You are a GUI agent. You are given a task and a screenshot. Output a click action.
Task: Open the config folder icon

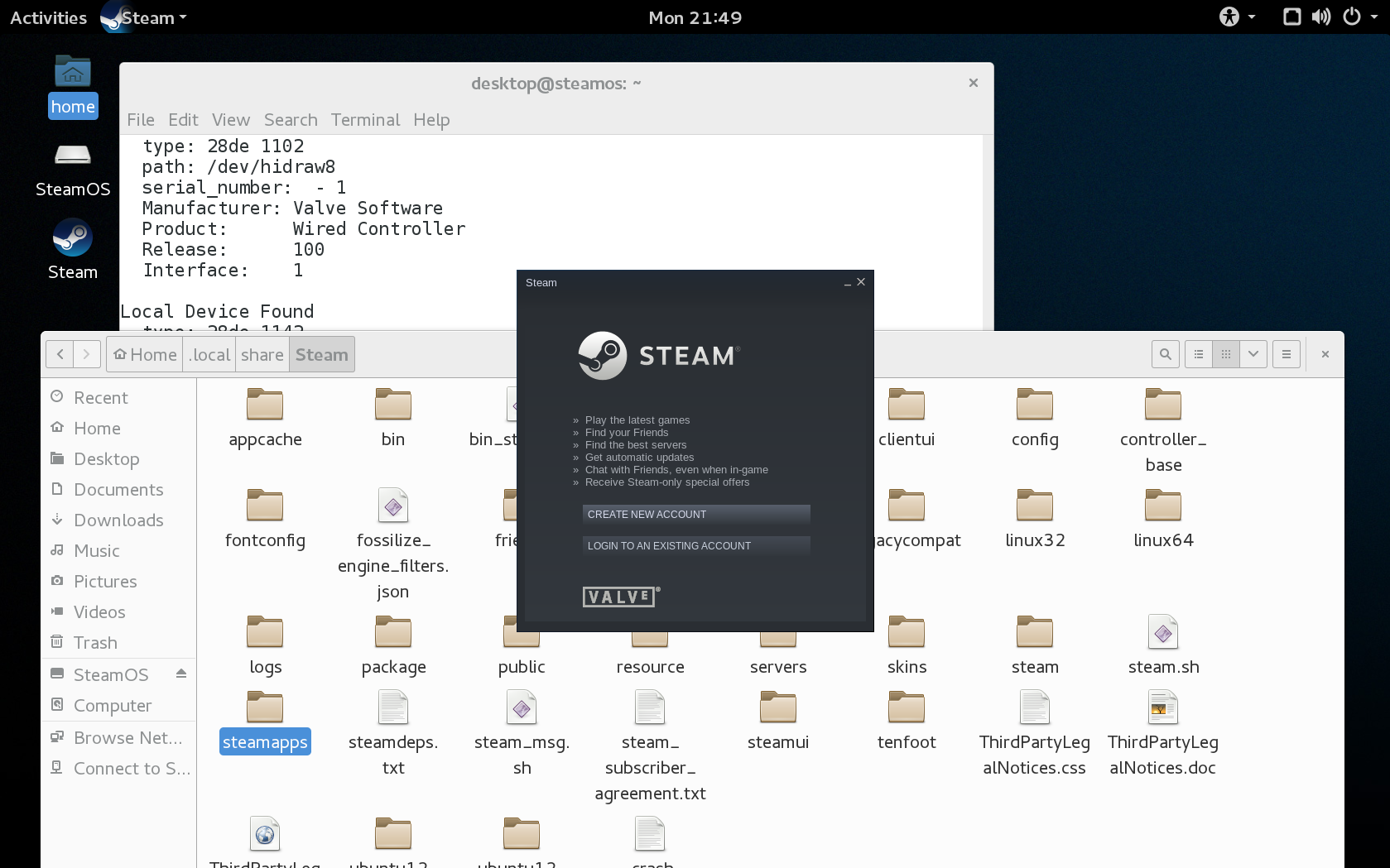pyautogui.click(x=1035, y=405)
